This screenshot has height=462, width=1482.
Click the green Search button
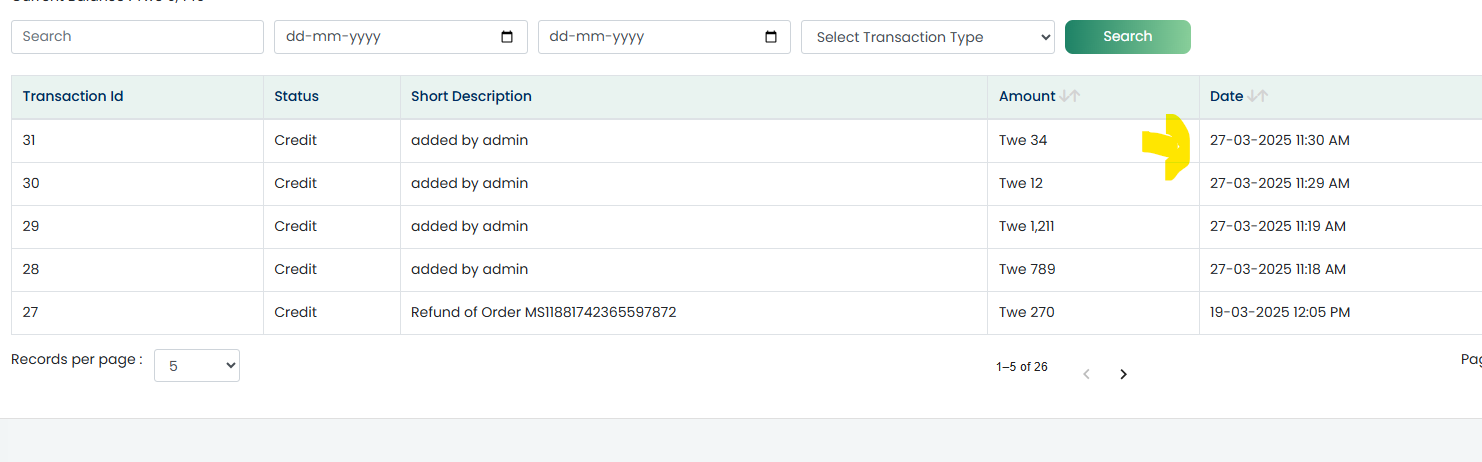click(x=1128, y=36)
